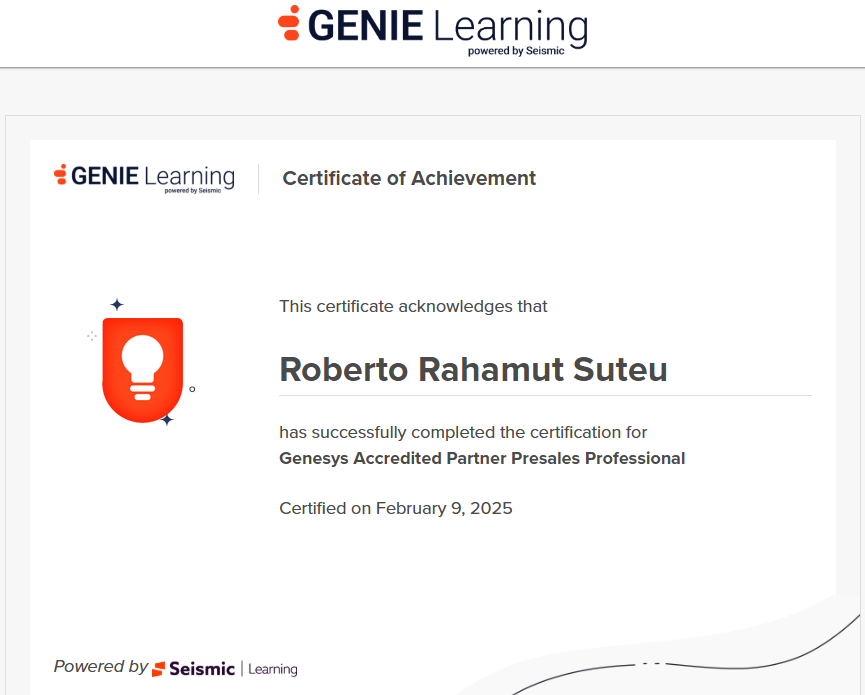Click the 'Powered by' footer text
865x695 pixels.
point(101,666)
